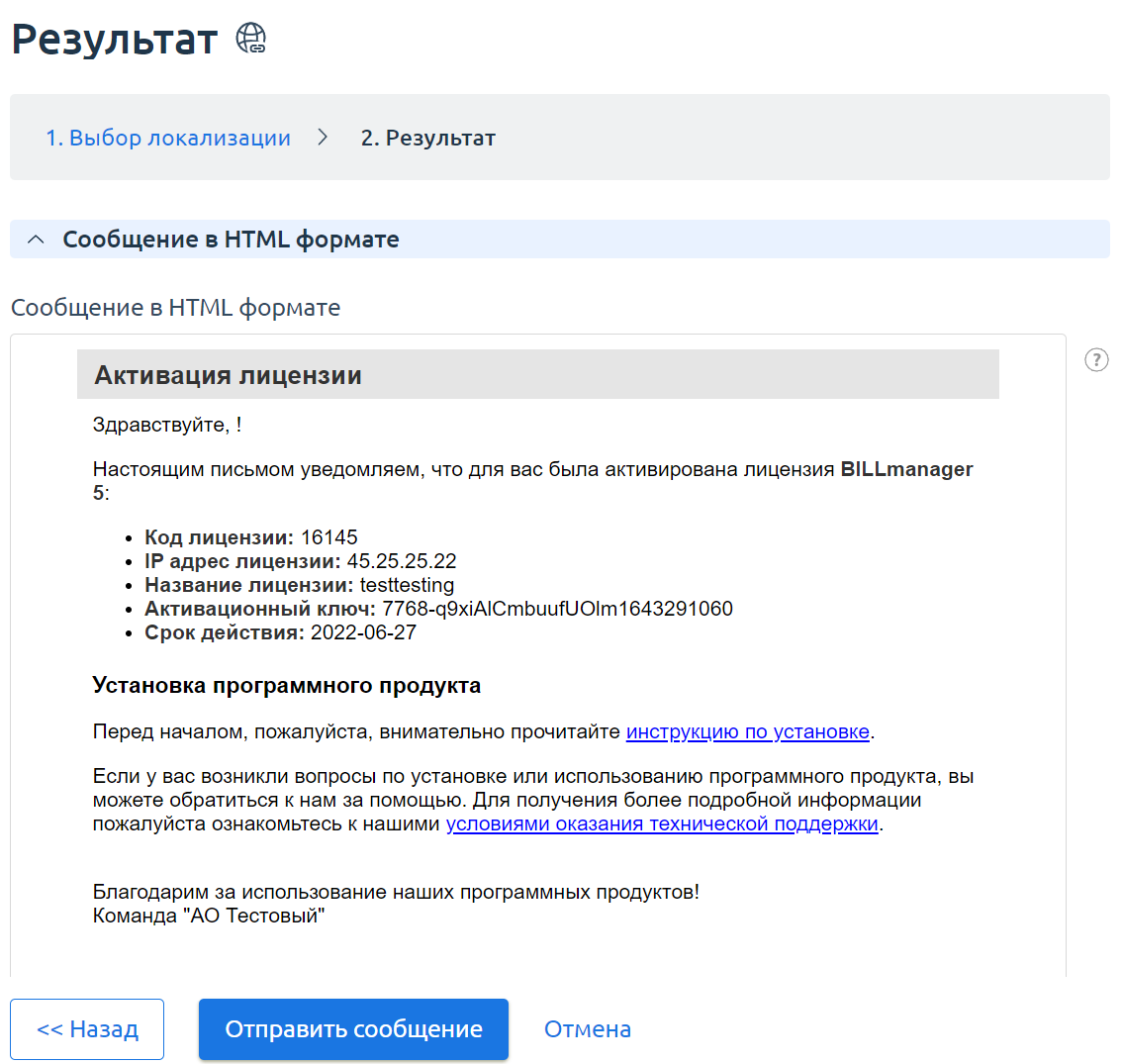Viewport: 1123px width, 1064px height.
Task: Click the IP address 45.25.25.22
Action: (x=401, y=561)
